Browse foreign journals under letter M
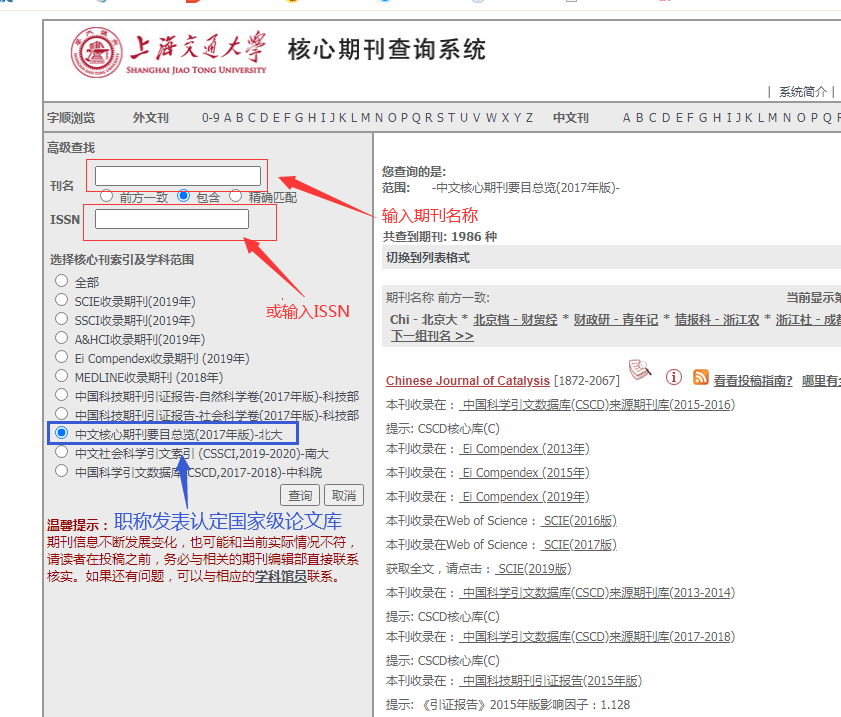 [x=366, y=117]
